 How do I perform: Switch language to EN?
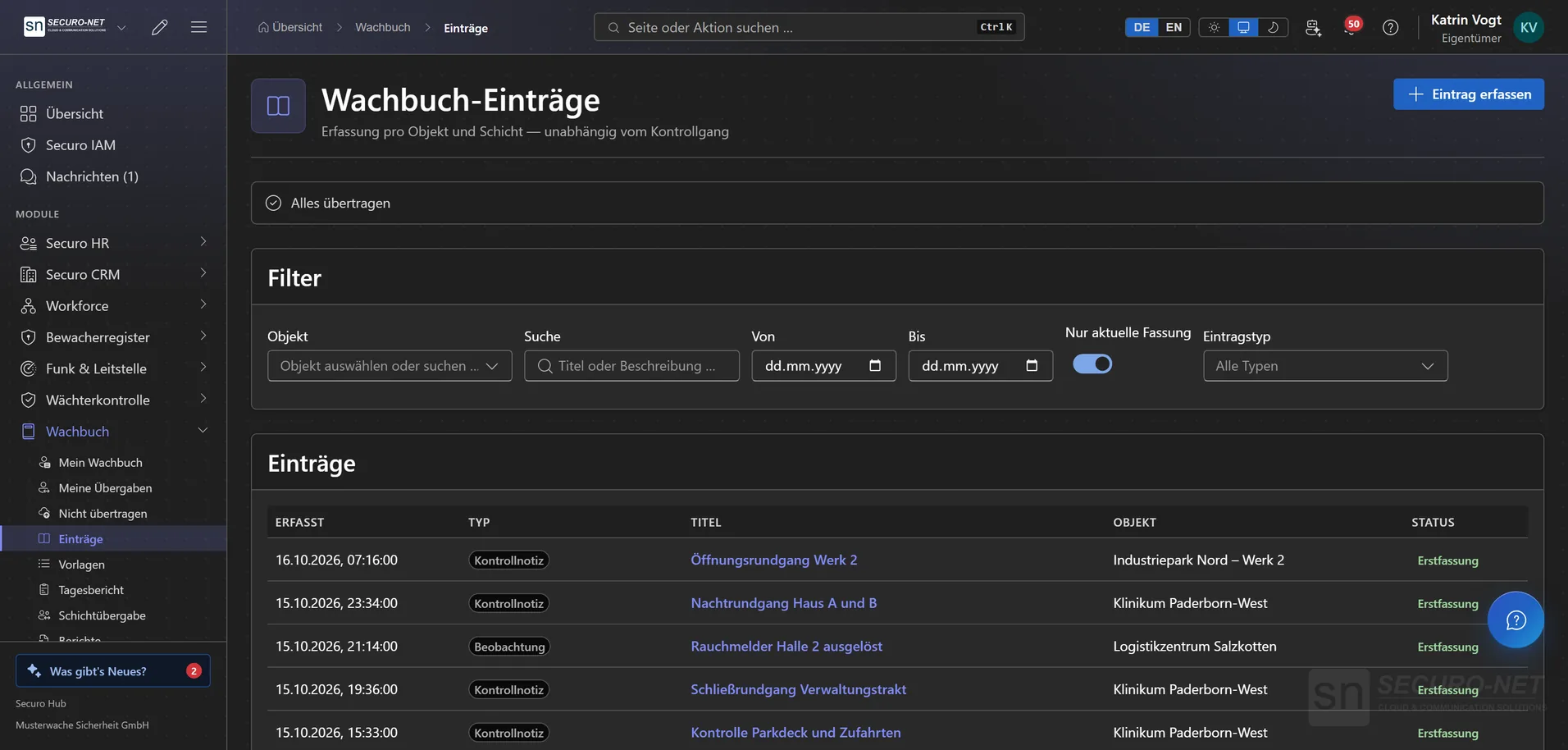pos(1174,27)
